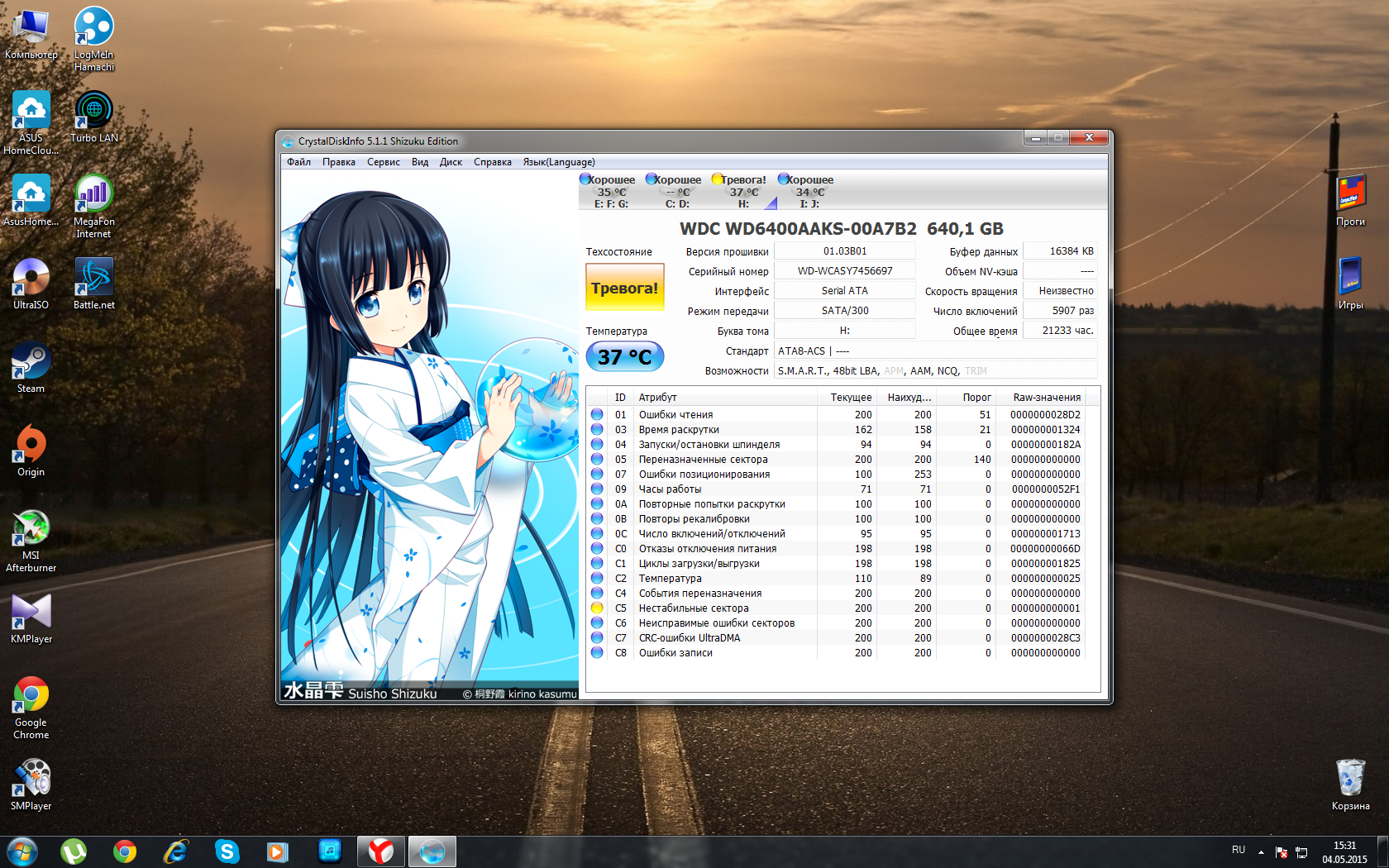Click the Origin desktop icon
The image size is (1389, 868).
[x=31, y=451]
